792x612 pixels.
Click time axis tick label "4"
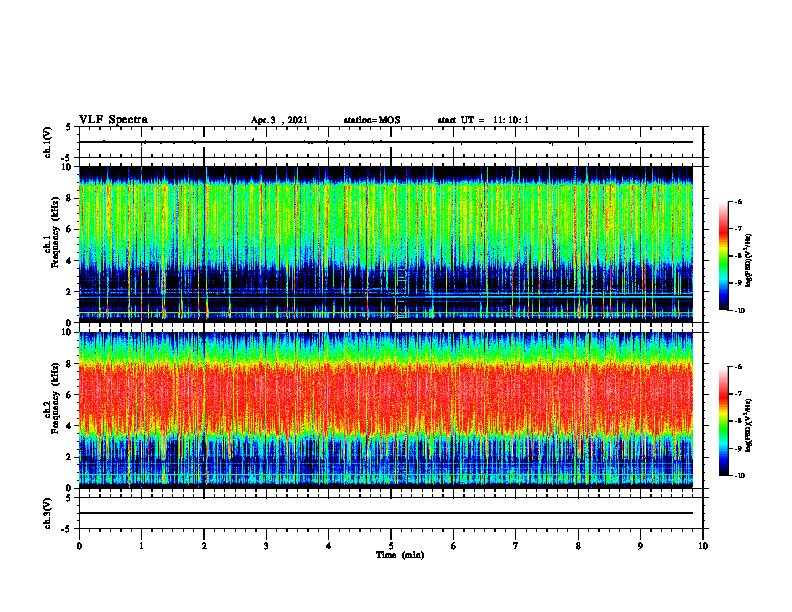[329, 546]
